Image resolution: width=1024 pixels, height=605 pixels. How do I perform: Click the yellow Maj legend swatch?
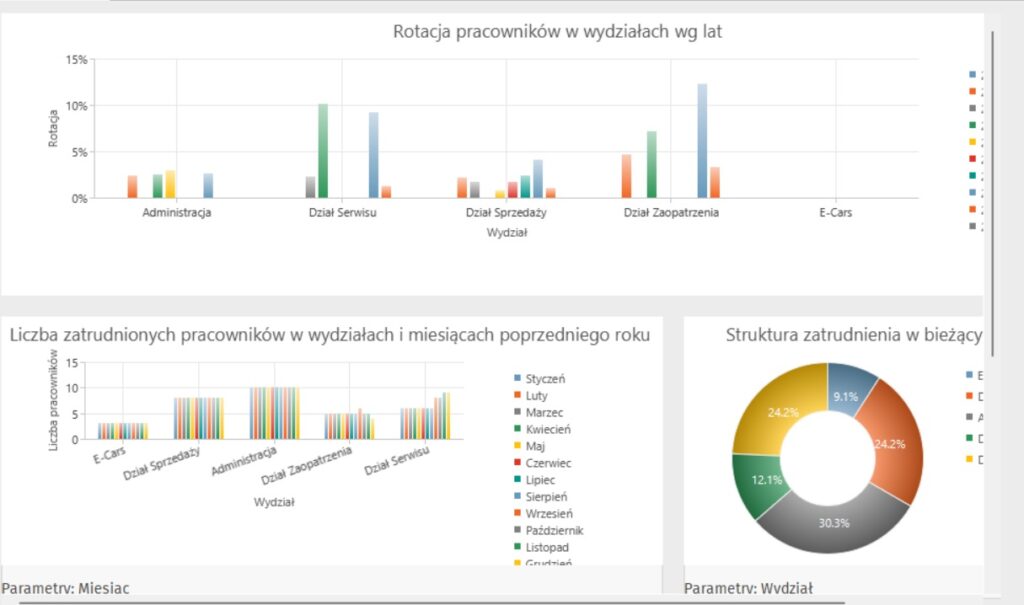point(516,446)
